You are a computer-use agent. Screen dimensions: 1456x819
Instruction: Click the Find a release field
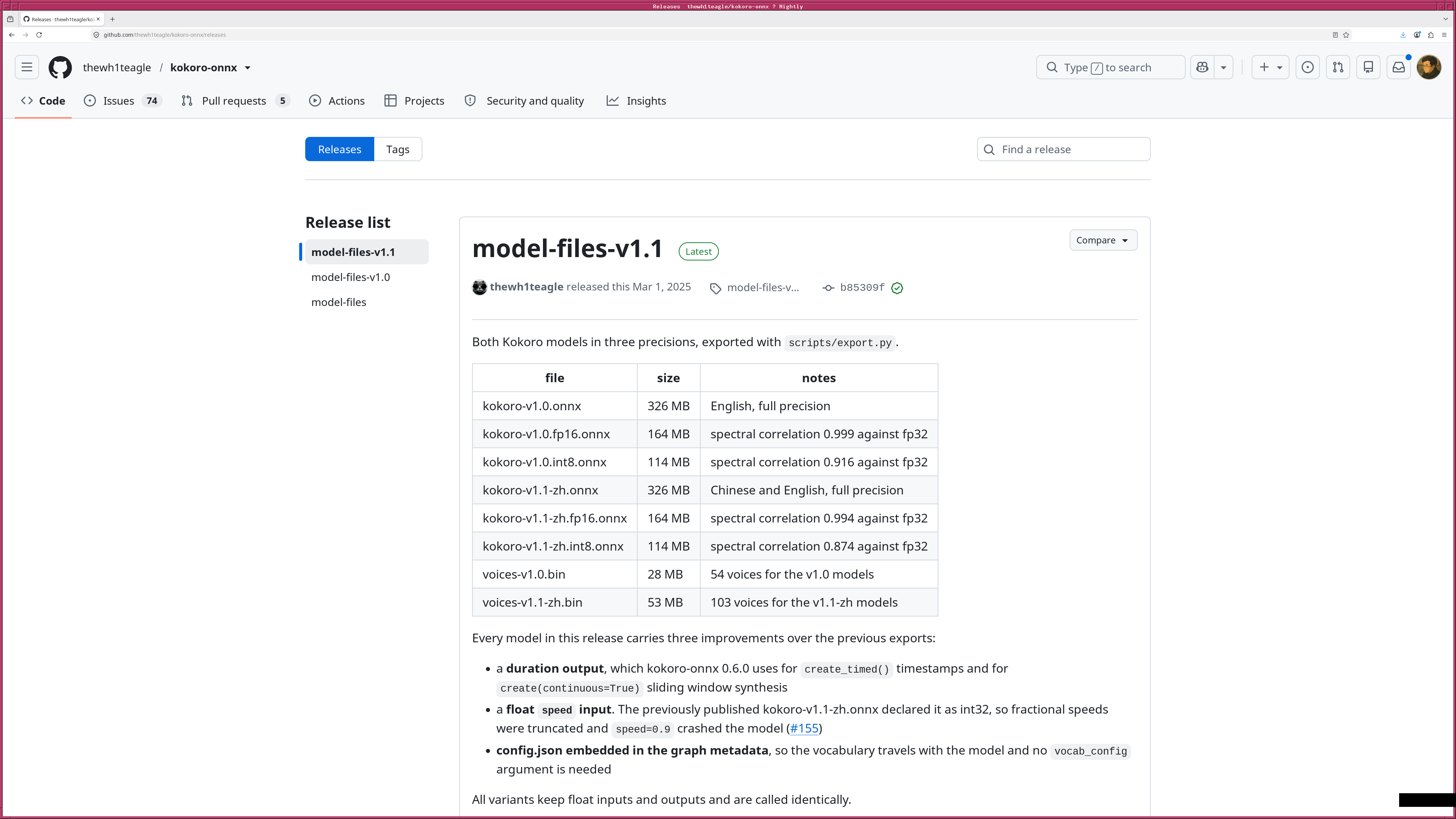[1063, 149]
